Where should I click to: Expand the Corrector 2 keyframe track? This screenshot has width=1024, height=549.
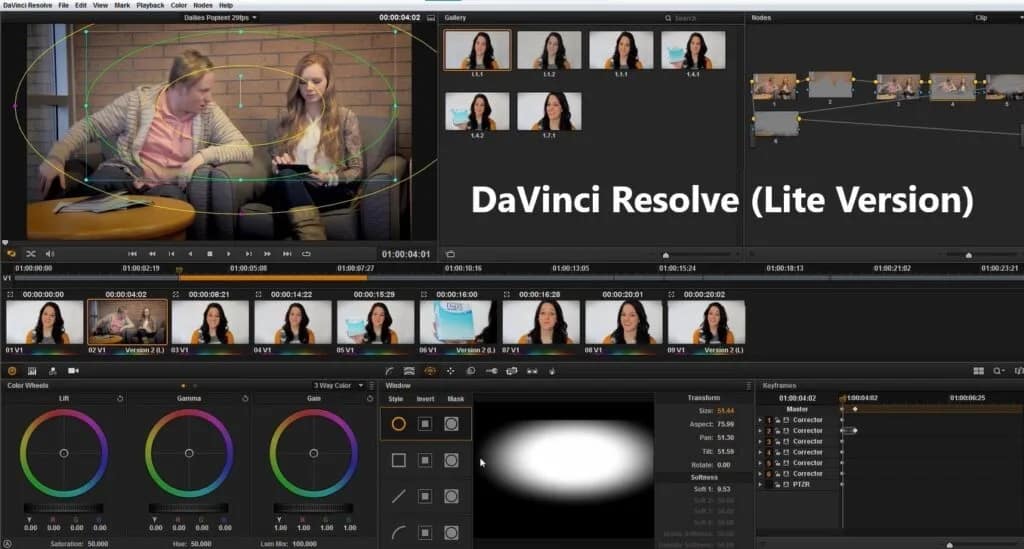pos(760,431)
